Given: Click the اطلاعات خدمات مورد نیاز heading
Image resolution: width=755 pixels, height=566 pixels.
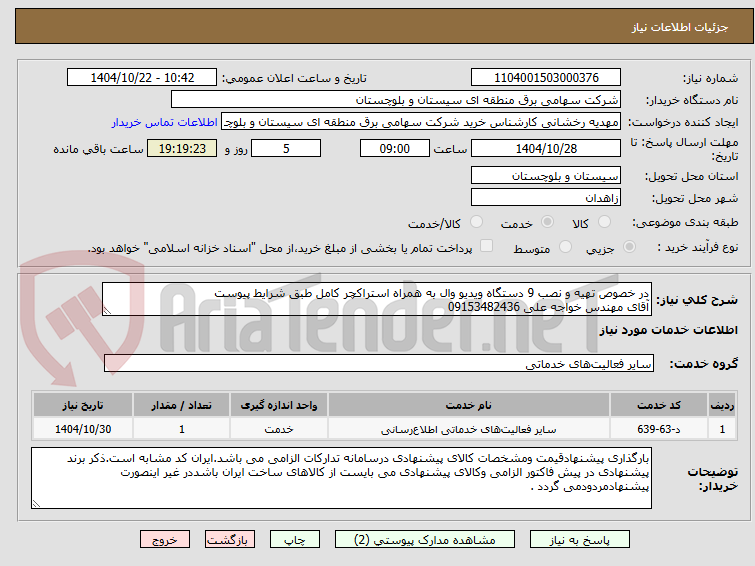Looking at the screenshot, I should (668, 330).
